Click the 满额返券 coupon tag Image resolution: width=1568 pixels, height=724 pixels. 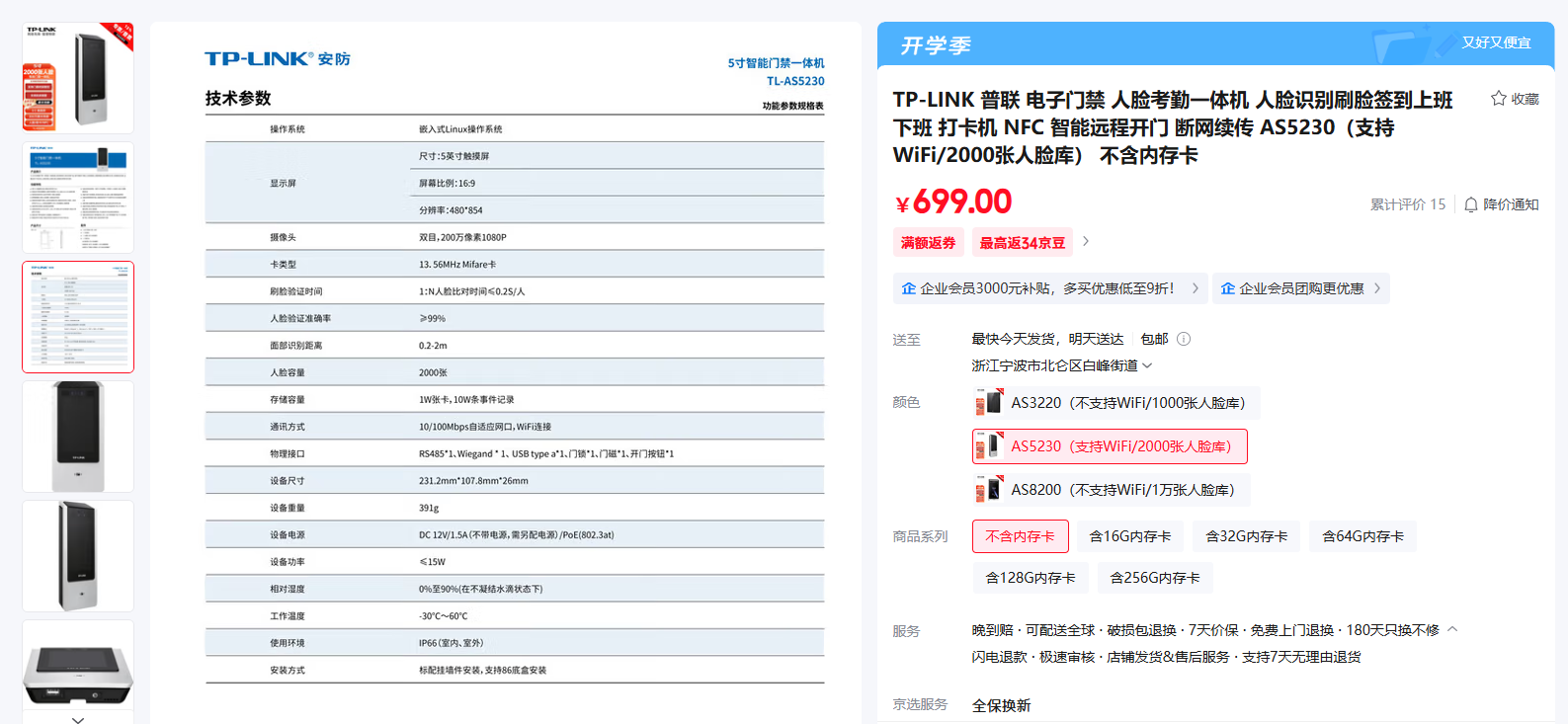(928, 243)
